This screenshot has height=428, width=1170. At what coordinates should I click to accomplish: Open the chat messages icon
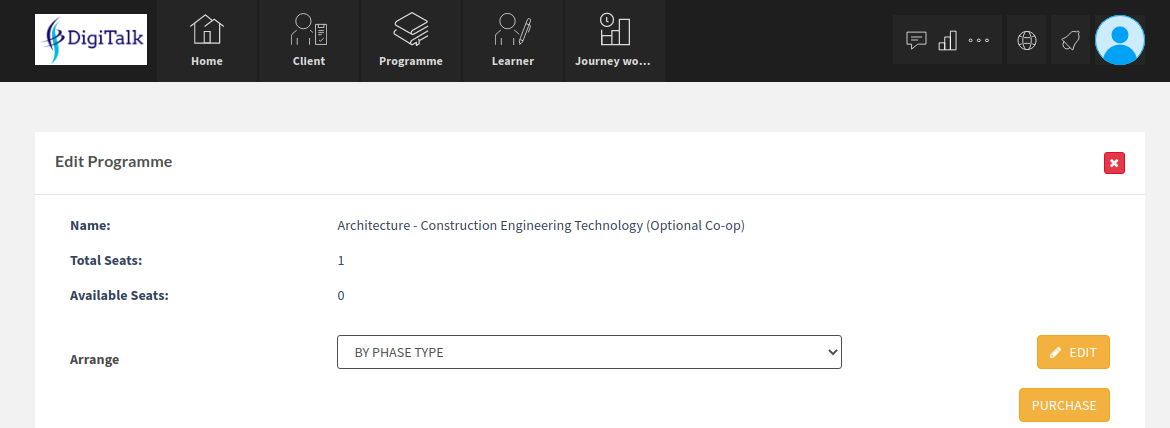916,40
